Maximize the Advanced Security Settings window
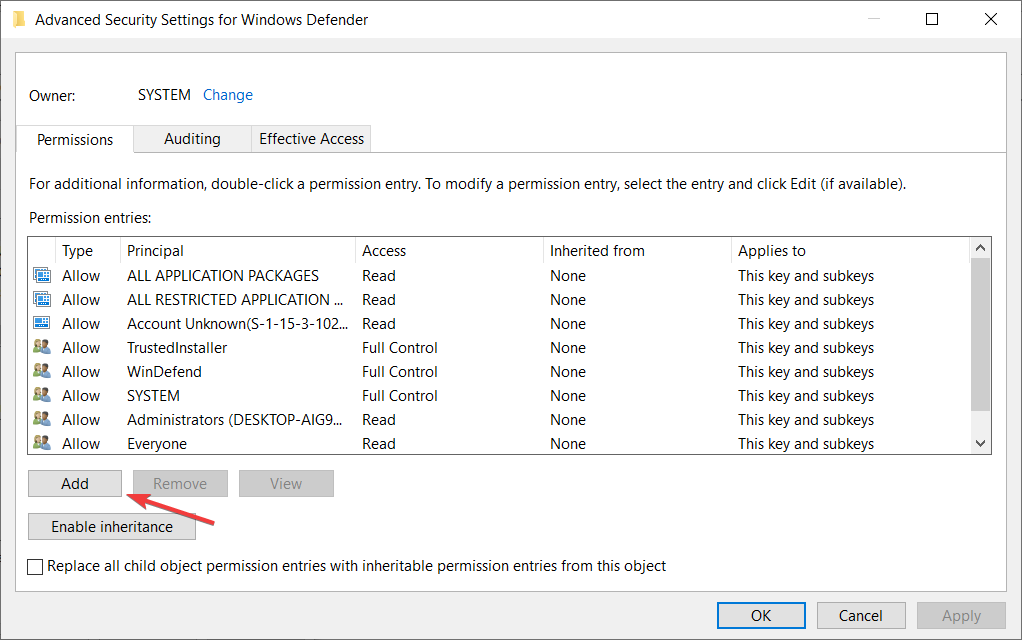Screen dimensions: 1022x640 [932, 19]
